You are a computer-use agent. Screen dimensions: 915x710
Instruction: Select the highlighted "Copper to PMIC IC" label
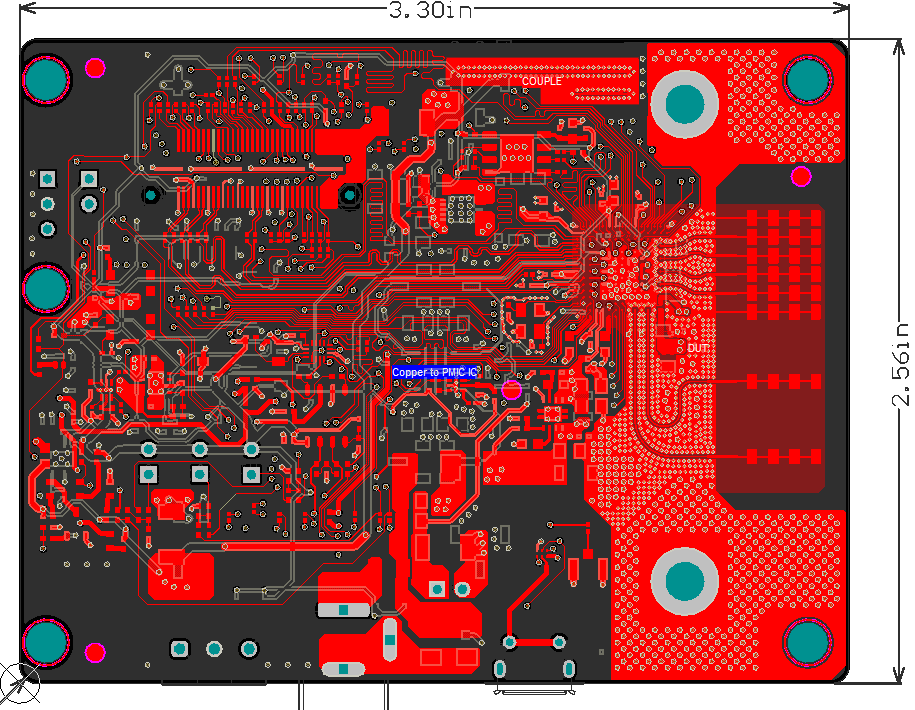tap(435, 372)
